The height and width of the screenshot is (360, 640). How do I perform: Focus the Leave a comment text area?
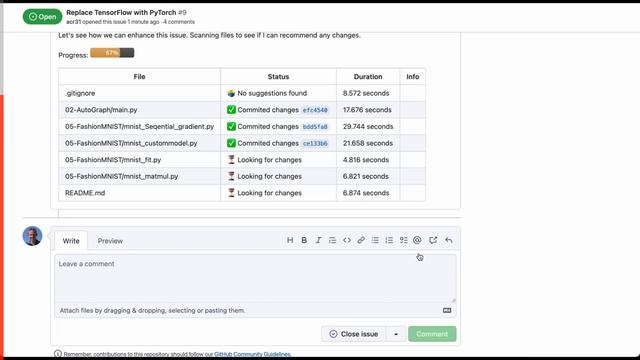pos(256,278)
